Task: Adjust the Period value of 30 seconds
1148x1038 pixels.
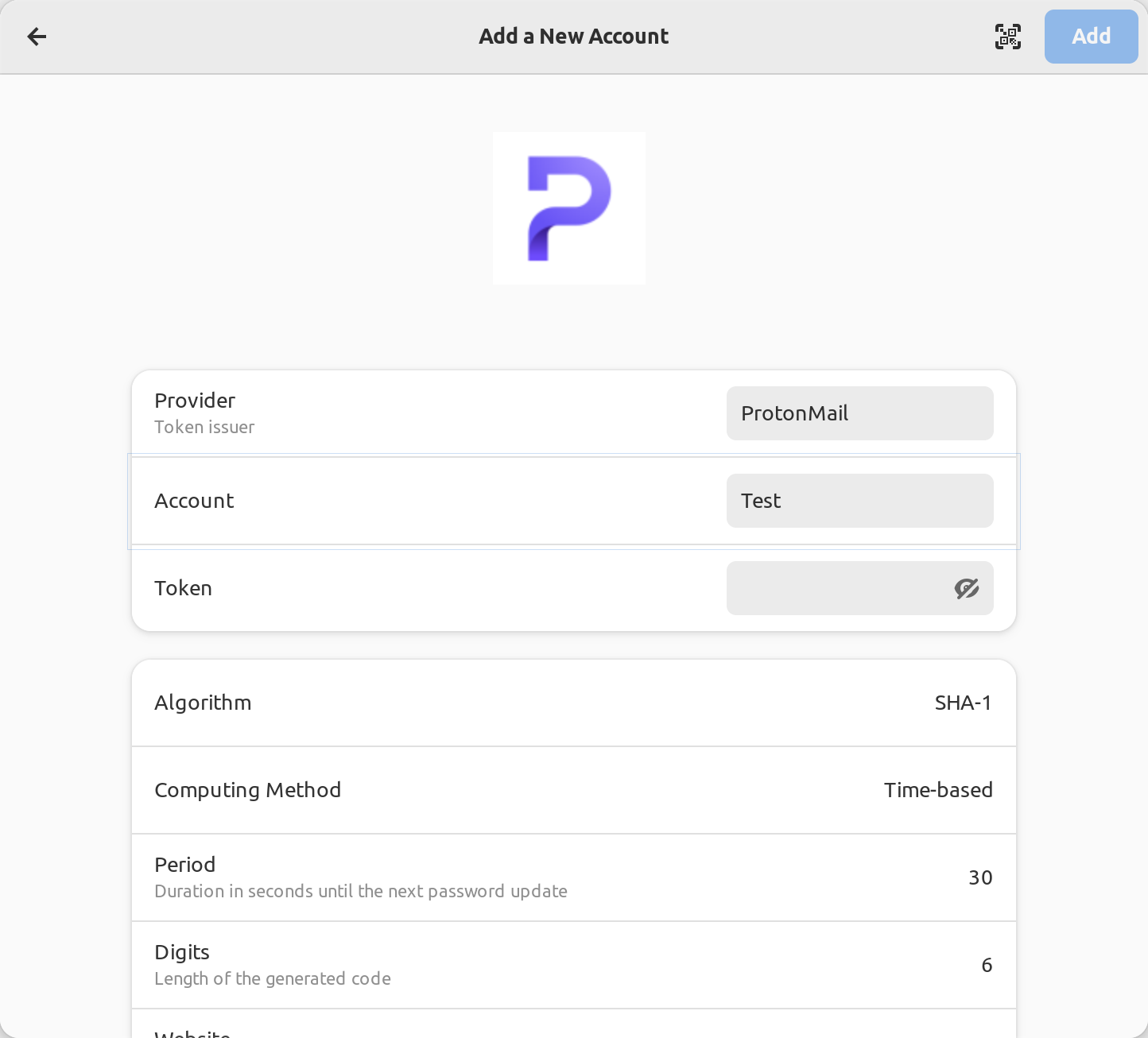Action: coord(574,877)
